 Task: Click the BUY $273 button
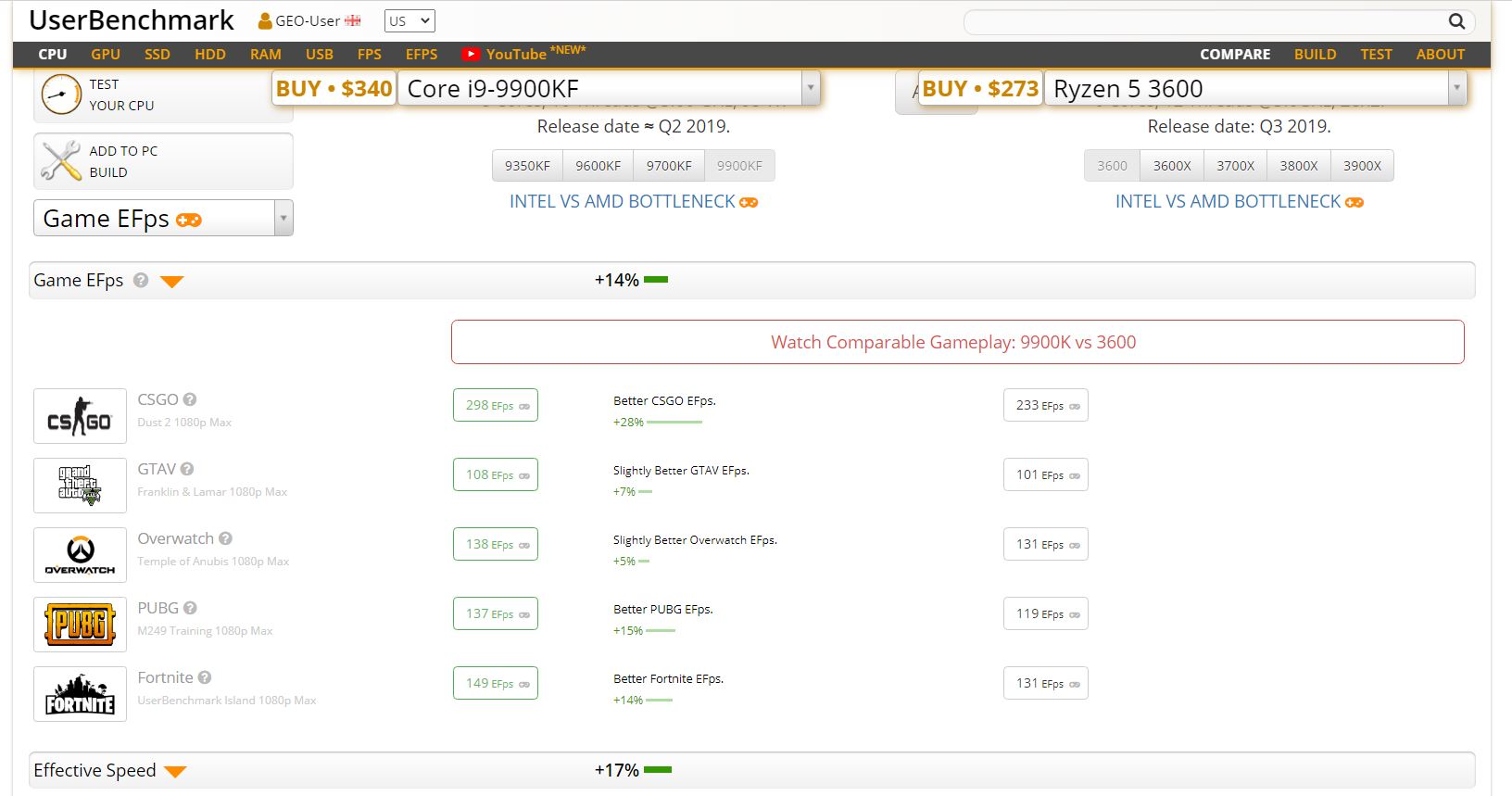tap(980, 89)
